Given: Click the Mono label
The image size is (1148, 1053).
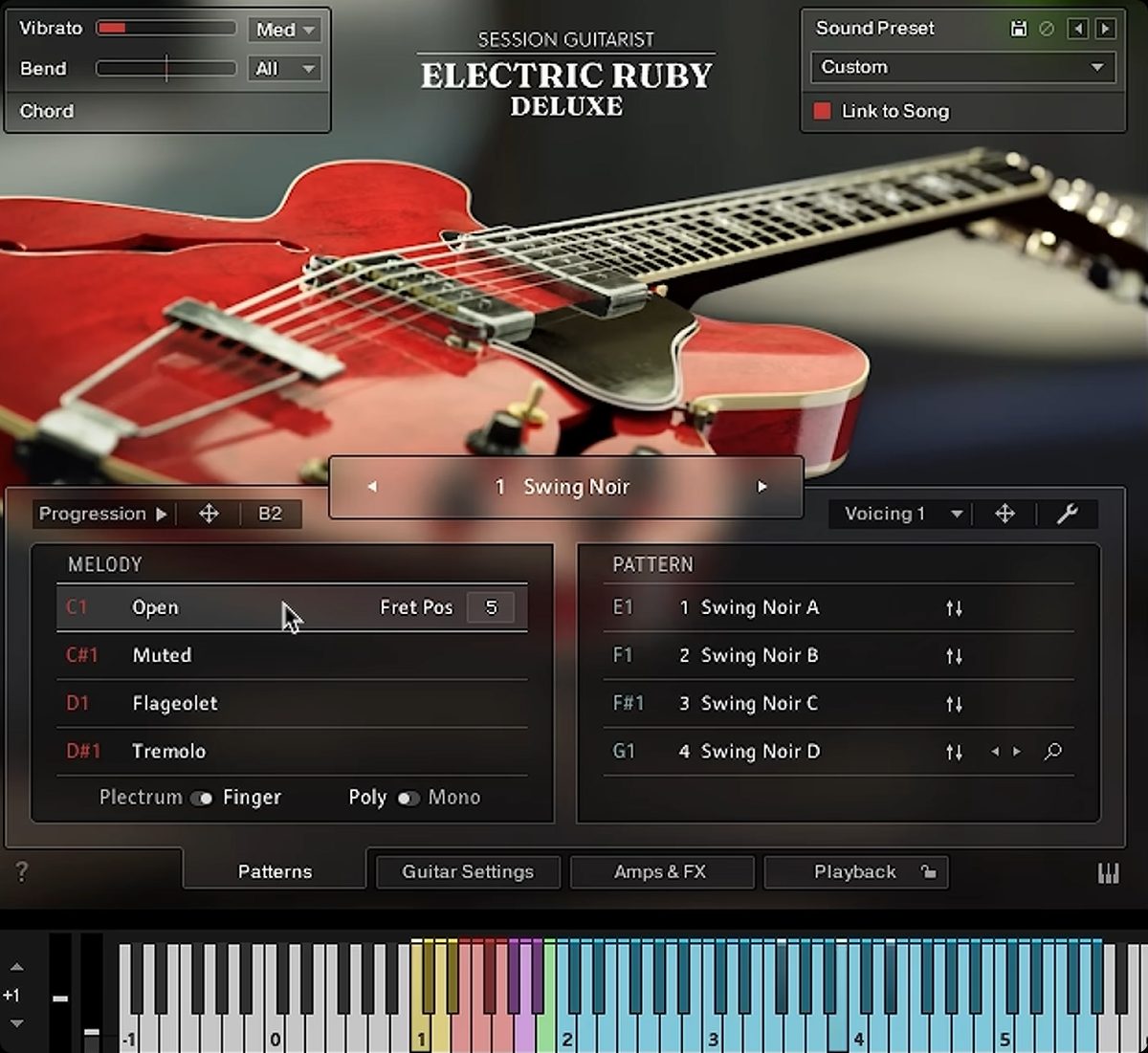Looking at the screenshot, I should 454,798.
